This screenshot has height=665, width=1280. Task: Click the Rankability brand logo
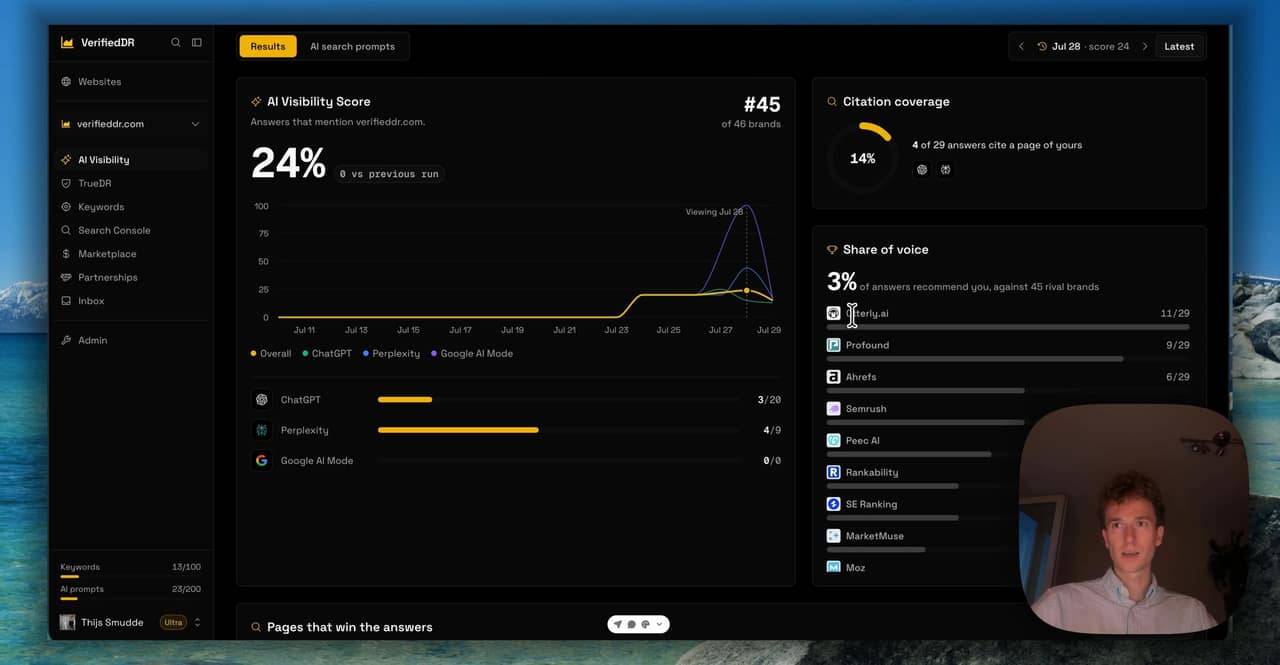point(834,472)
